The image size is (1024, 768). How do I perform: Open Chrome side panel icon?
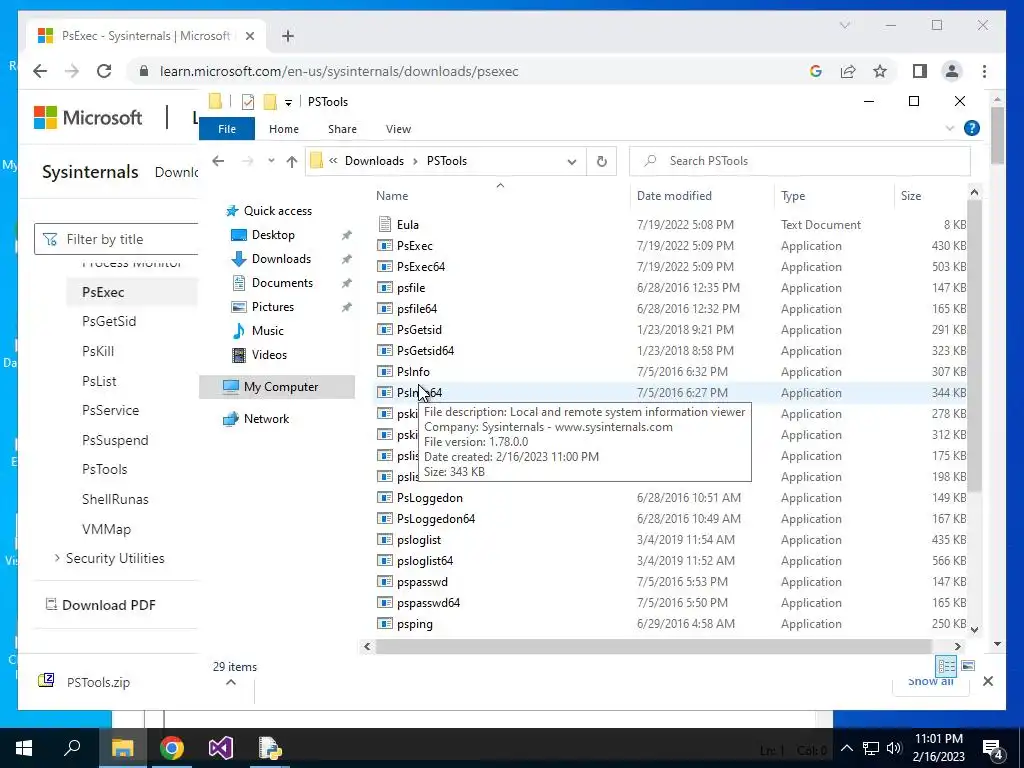click(920, 71)
